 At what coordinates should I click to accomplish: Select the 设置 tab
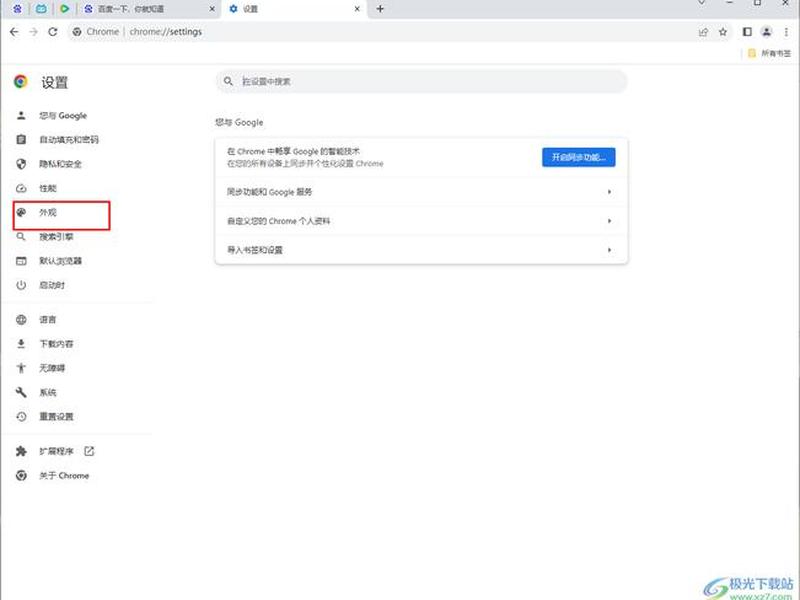coord(294,9)
